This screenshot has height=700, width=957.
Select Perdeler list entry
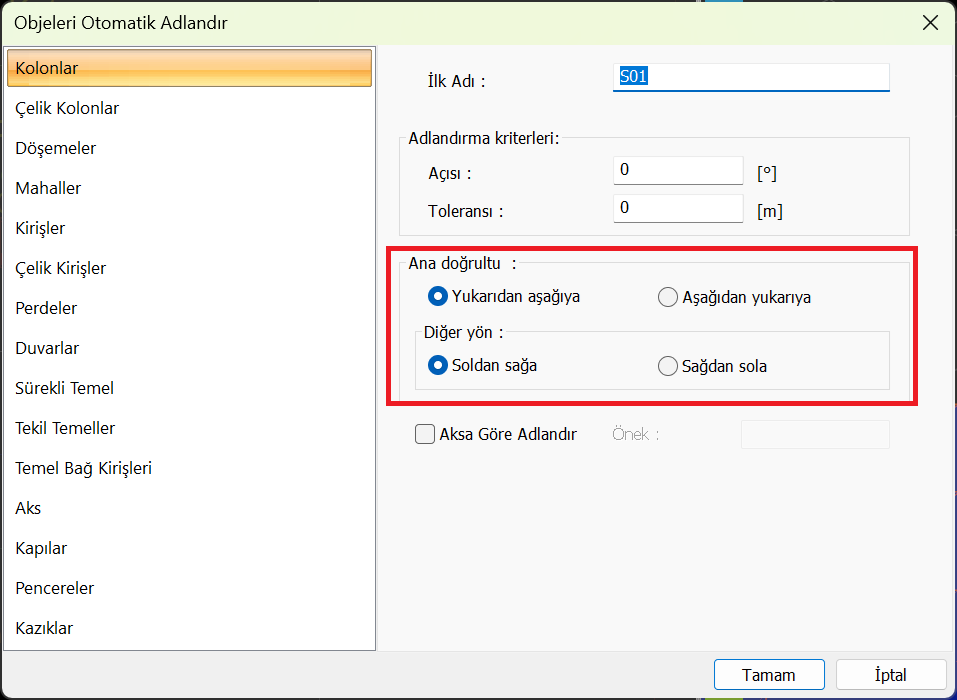point(46,308)
